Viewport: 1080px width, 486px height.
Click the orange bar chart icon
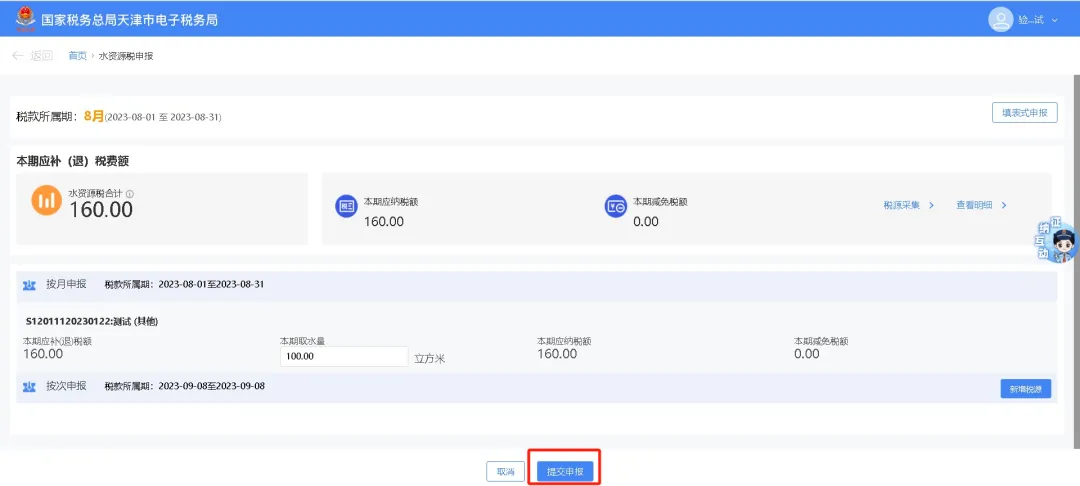pos(46,200)
